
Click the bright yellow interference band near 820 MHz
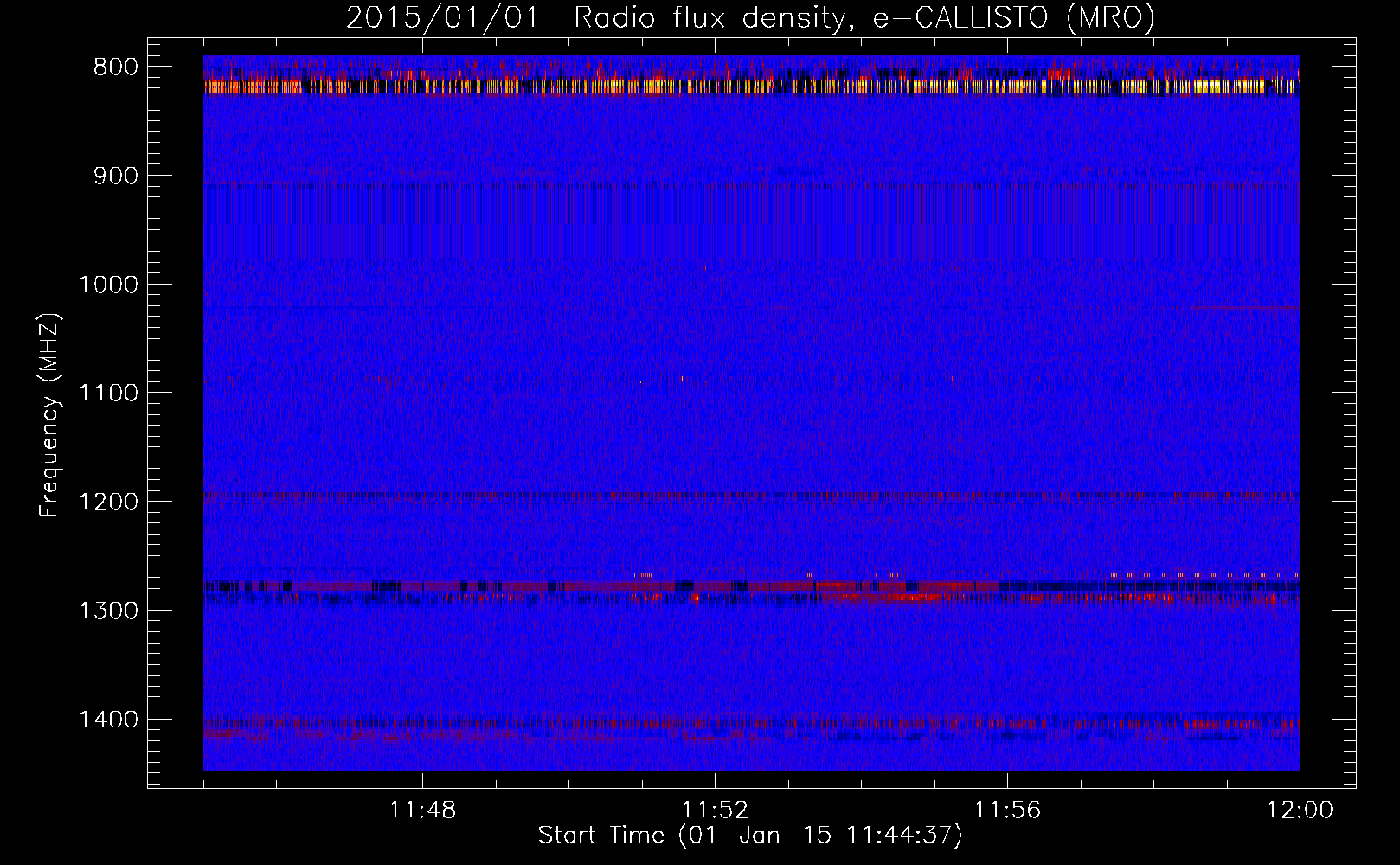point(751,86)
